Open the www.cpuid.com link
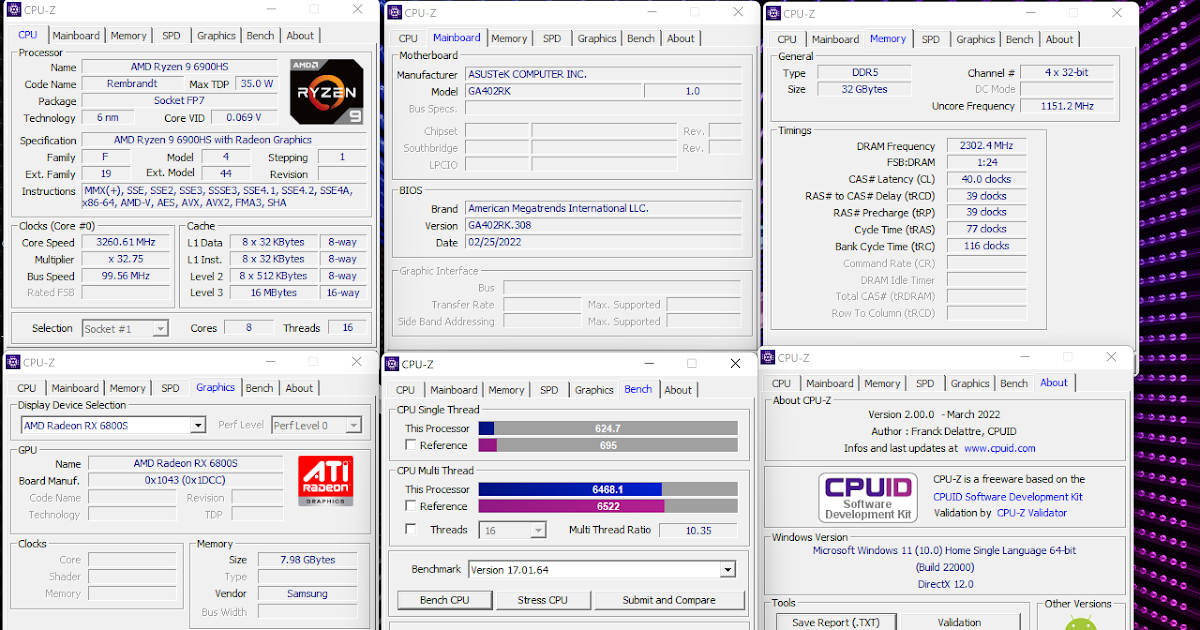This screenshot has height=630, width=1200. tap(999, 449)
